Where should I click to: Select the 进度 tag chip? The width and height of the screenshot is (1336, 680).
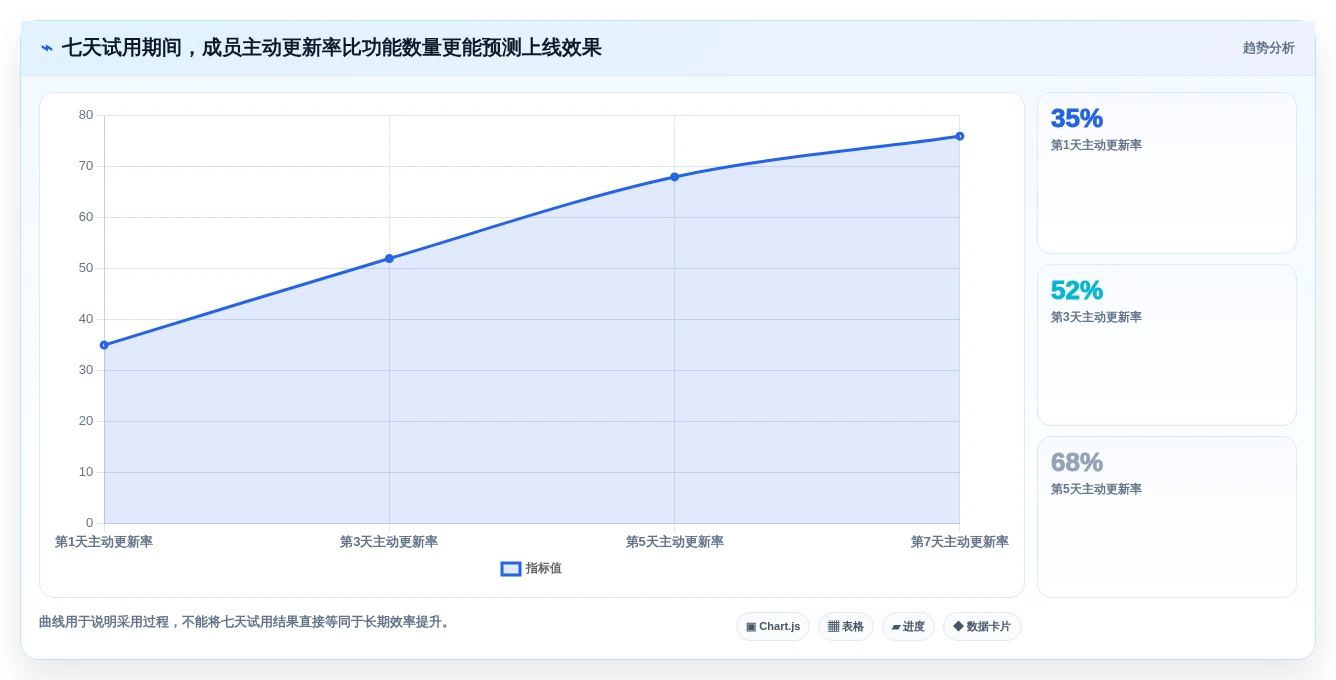pyautogui.click(x=908, y=627)
